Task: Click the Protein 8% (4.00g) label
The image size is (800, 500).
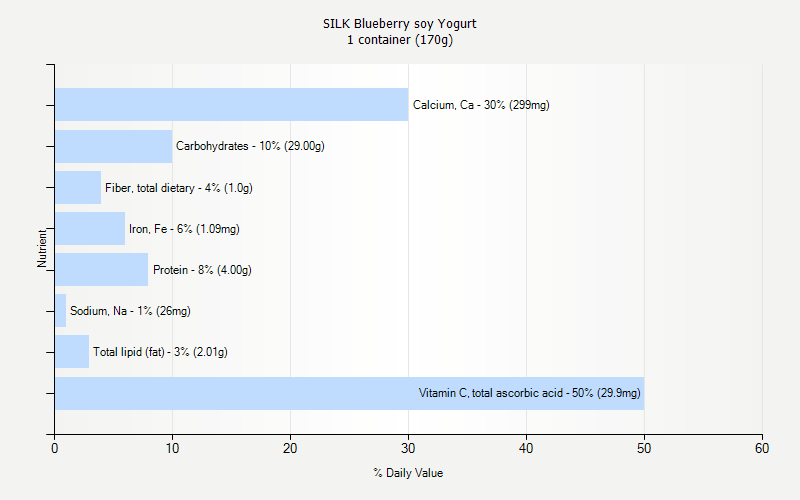Action: click(x=202, y=270)
